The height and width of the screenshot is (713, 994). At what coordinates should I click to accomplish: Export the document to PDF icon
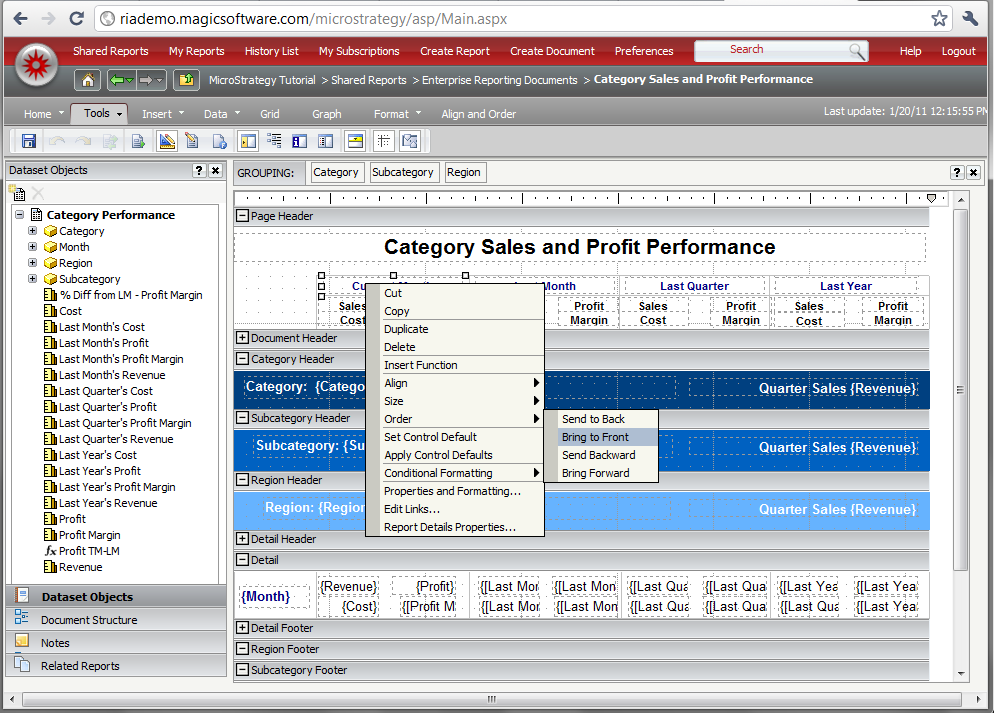[218, 141]
